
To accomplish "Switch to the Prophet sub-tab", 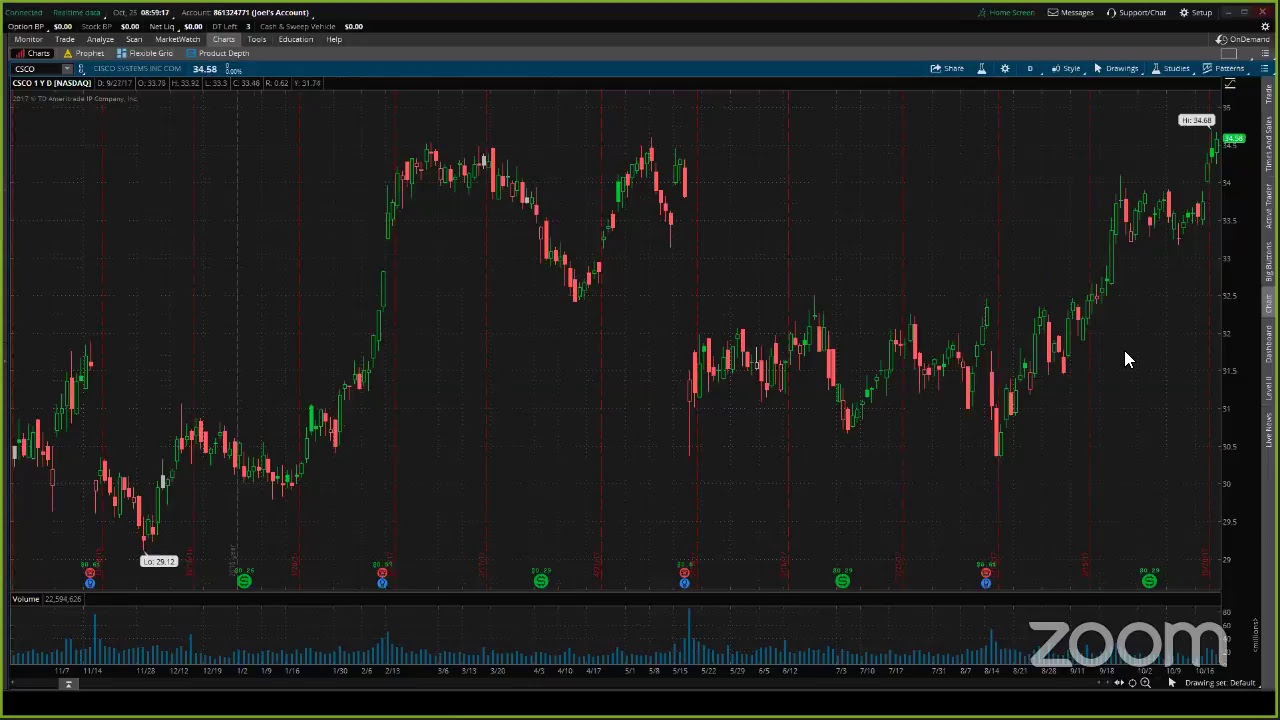I will click(84, 53).
